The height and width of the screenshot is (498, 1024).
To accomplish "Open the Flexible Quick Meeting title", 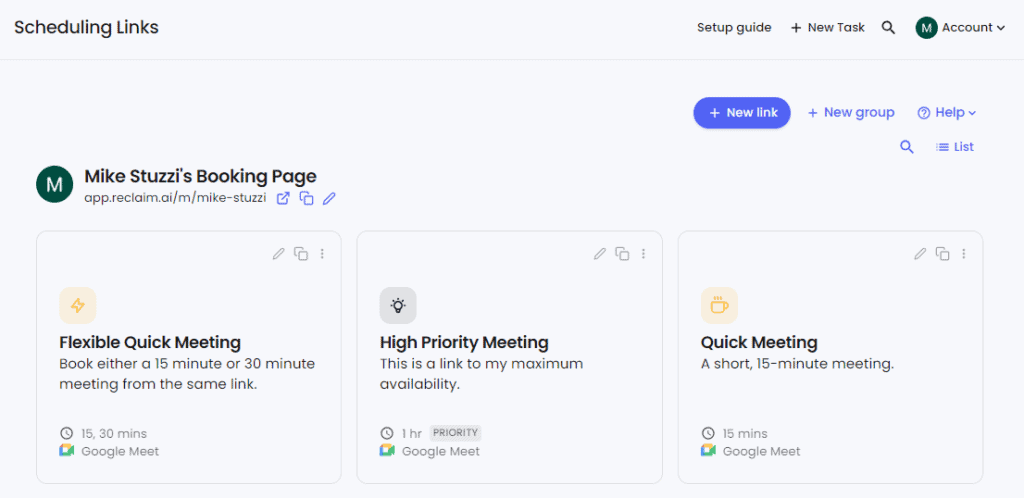I will coord(150,342).
